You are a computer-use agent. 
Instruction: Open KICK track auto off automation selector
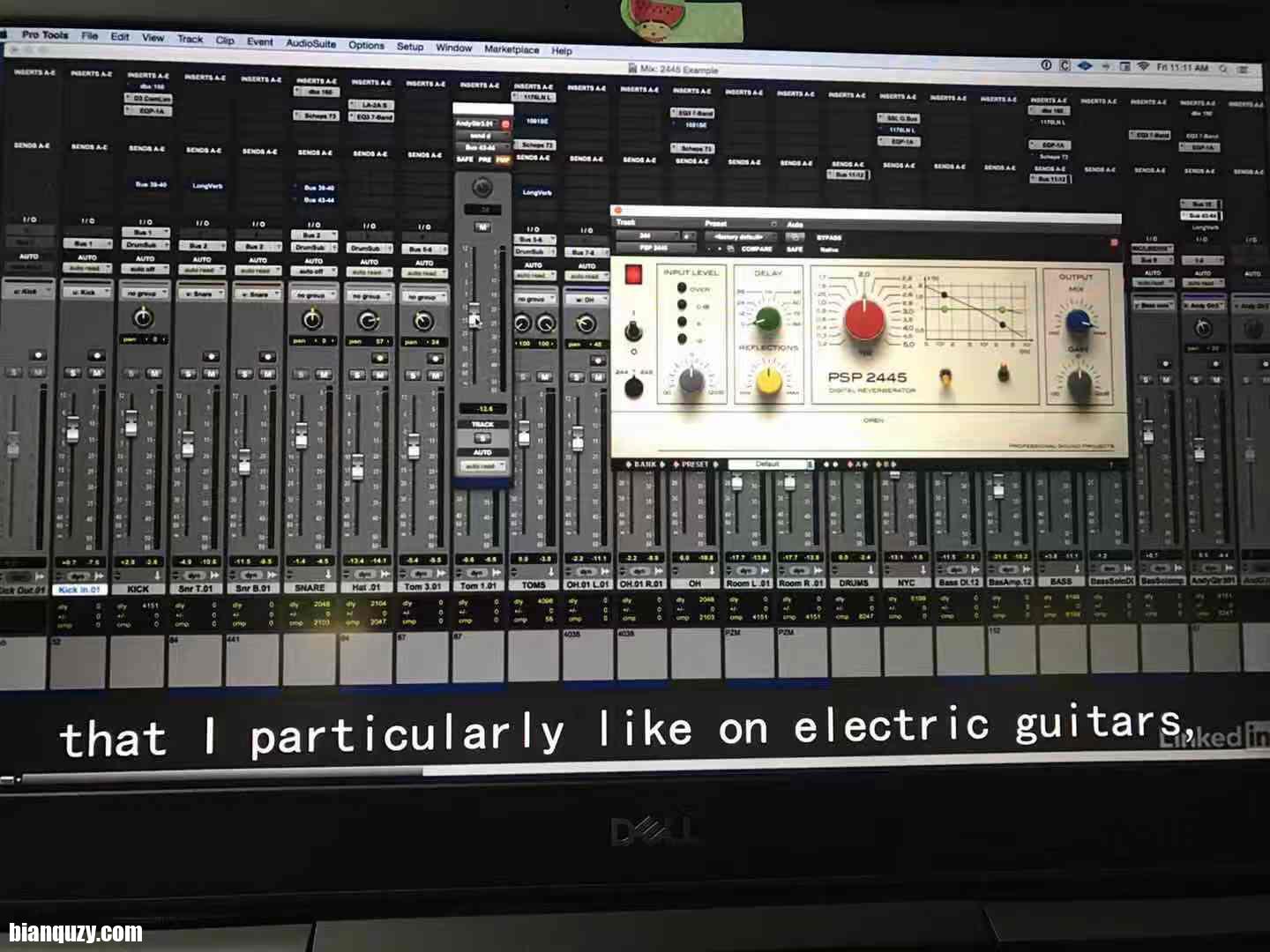coord(144,268)
